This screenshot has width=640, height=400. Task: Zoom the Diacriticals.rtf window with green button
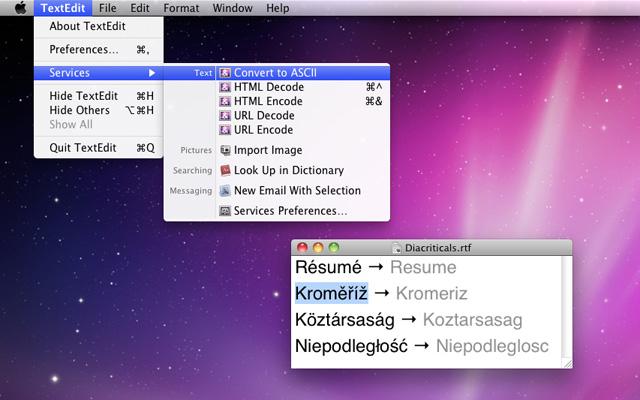(335, 248)
